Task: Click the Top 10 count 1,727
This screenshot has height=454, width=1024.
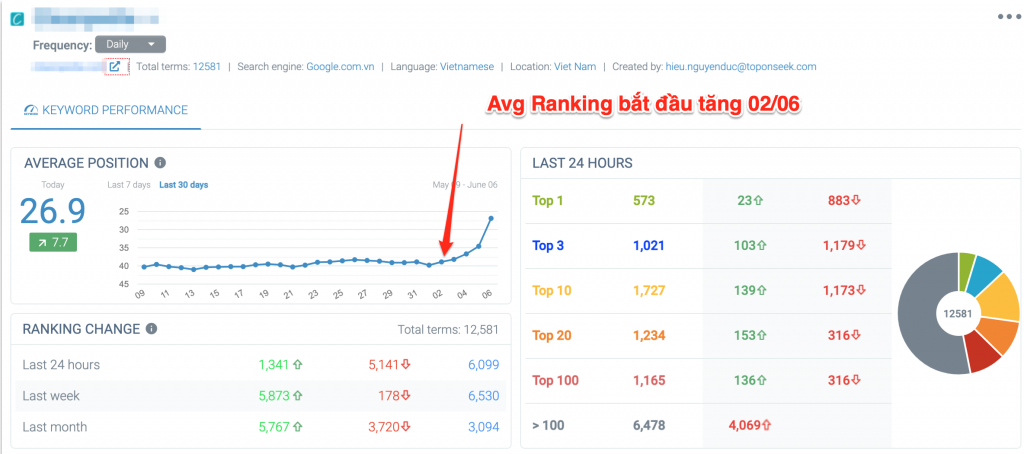Action: 649,291
